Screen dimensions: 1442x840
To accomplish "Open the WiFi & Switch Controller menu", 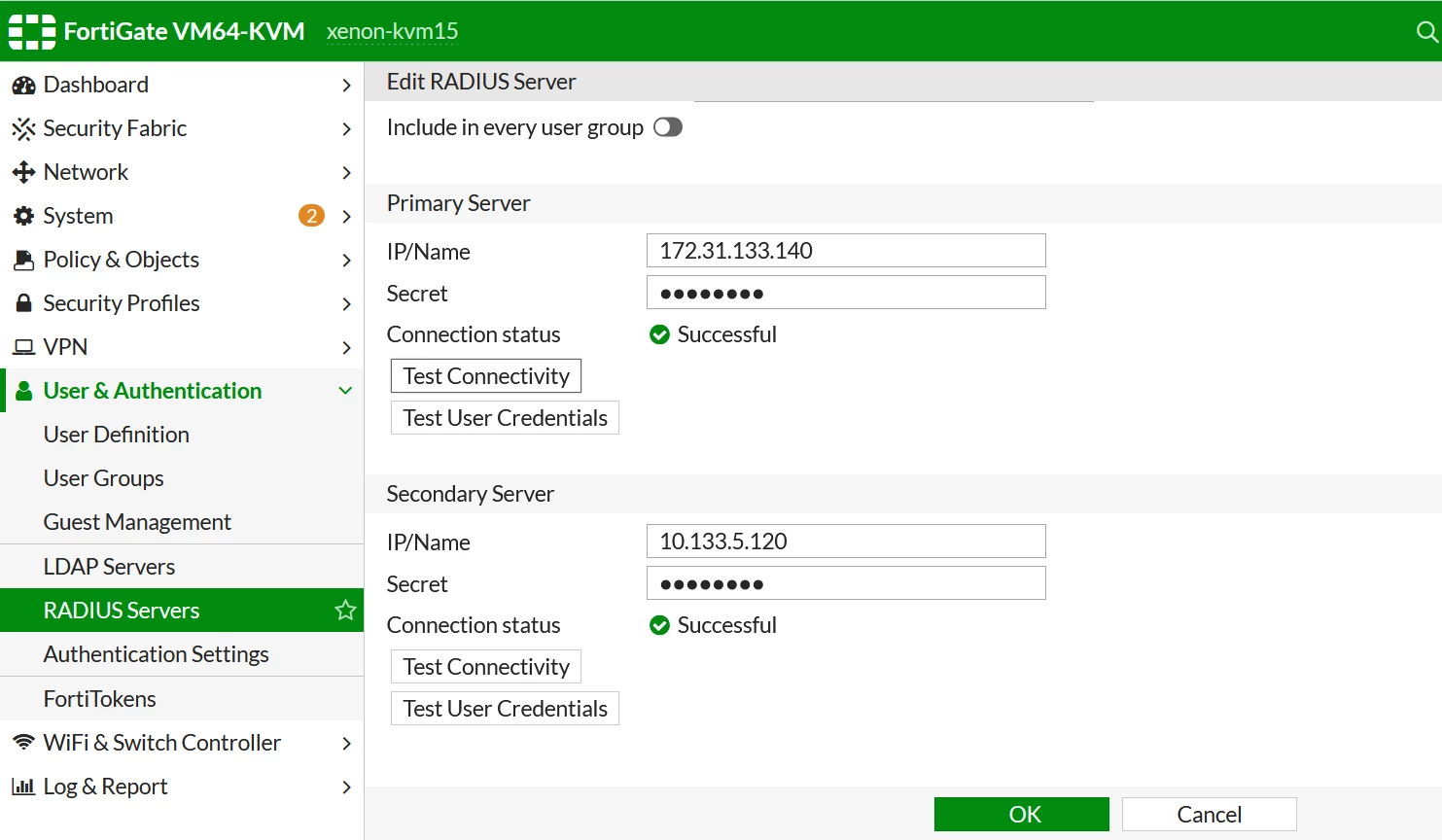I will [x=182, y=743].
